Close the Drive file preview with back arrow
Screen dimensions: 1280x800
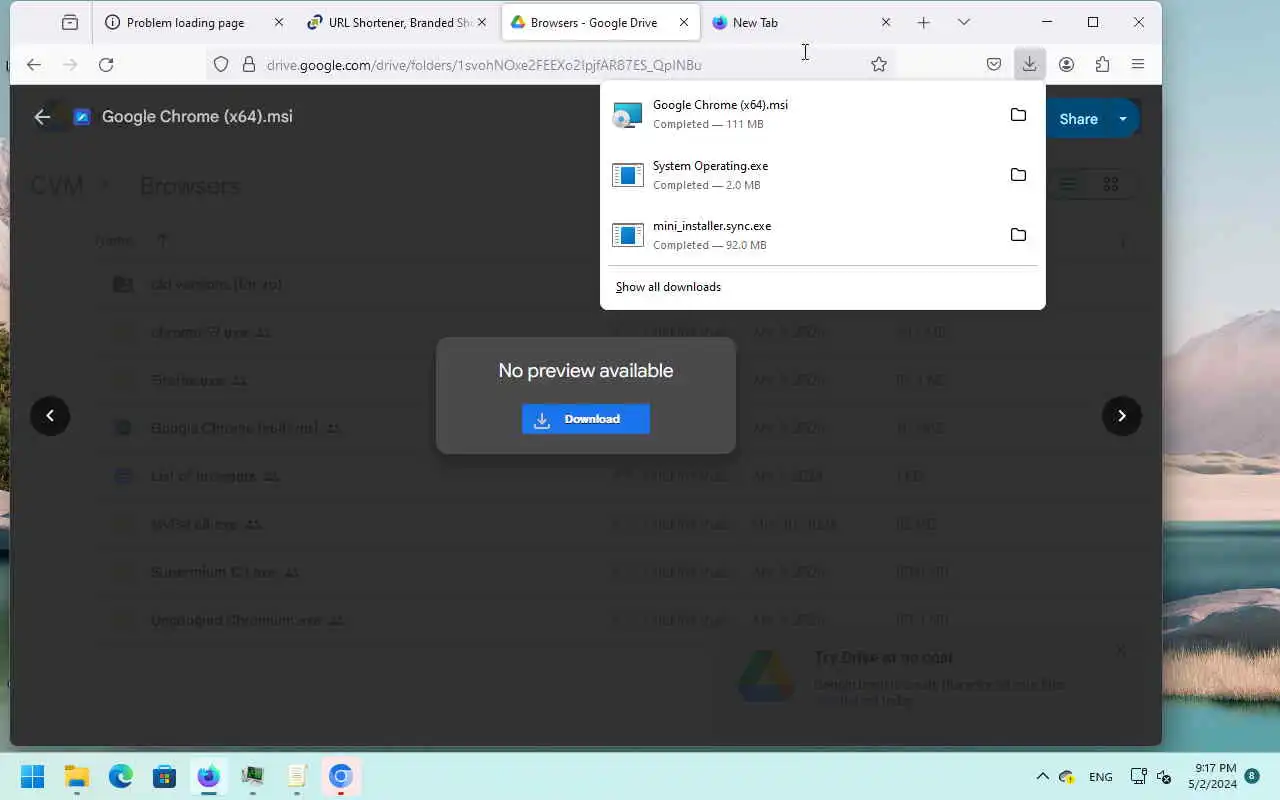(x=42, y=117)
